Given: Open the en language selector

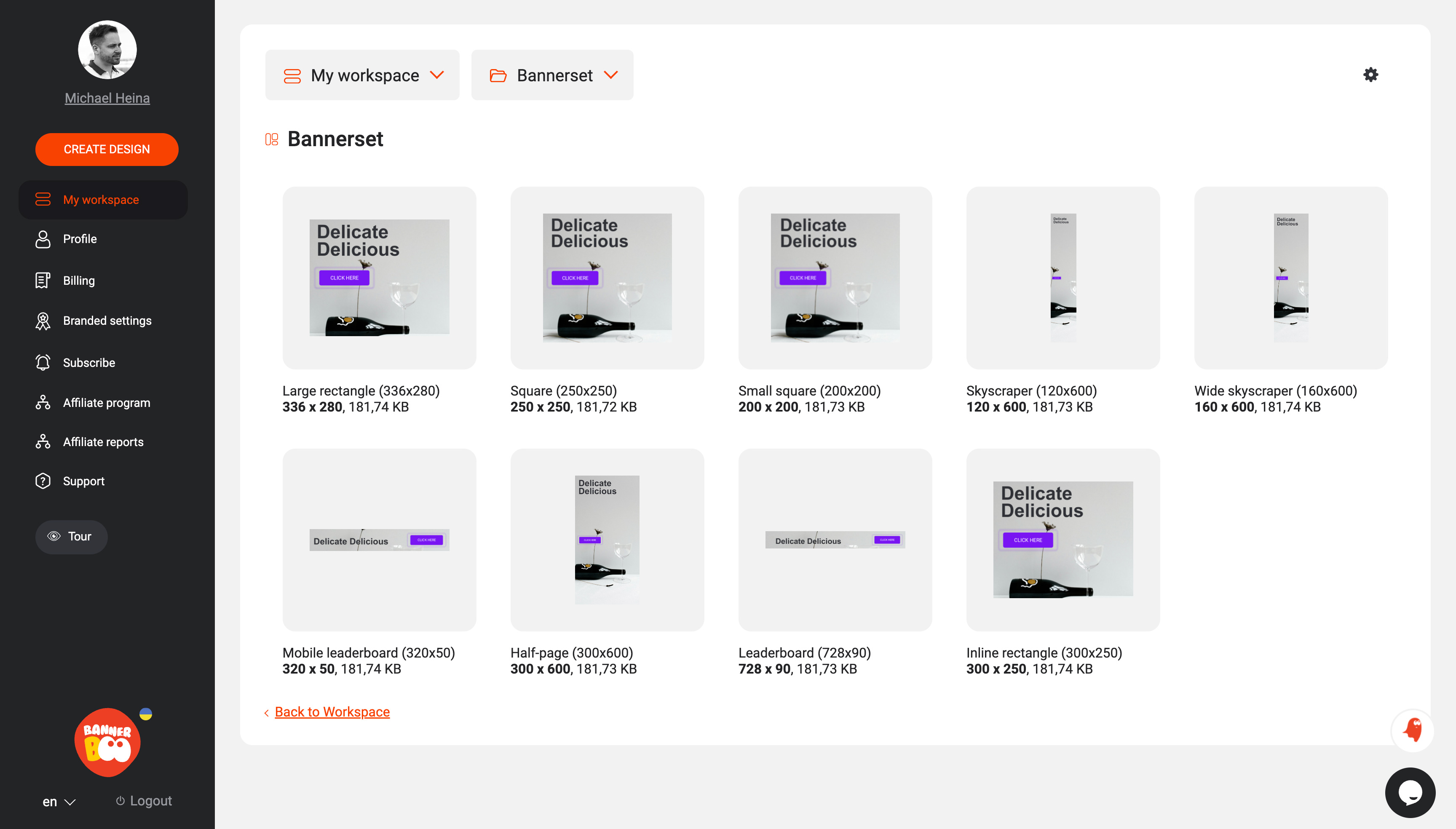Looking at the screenshot, I should (58, 802).
